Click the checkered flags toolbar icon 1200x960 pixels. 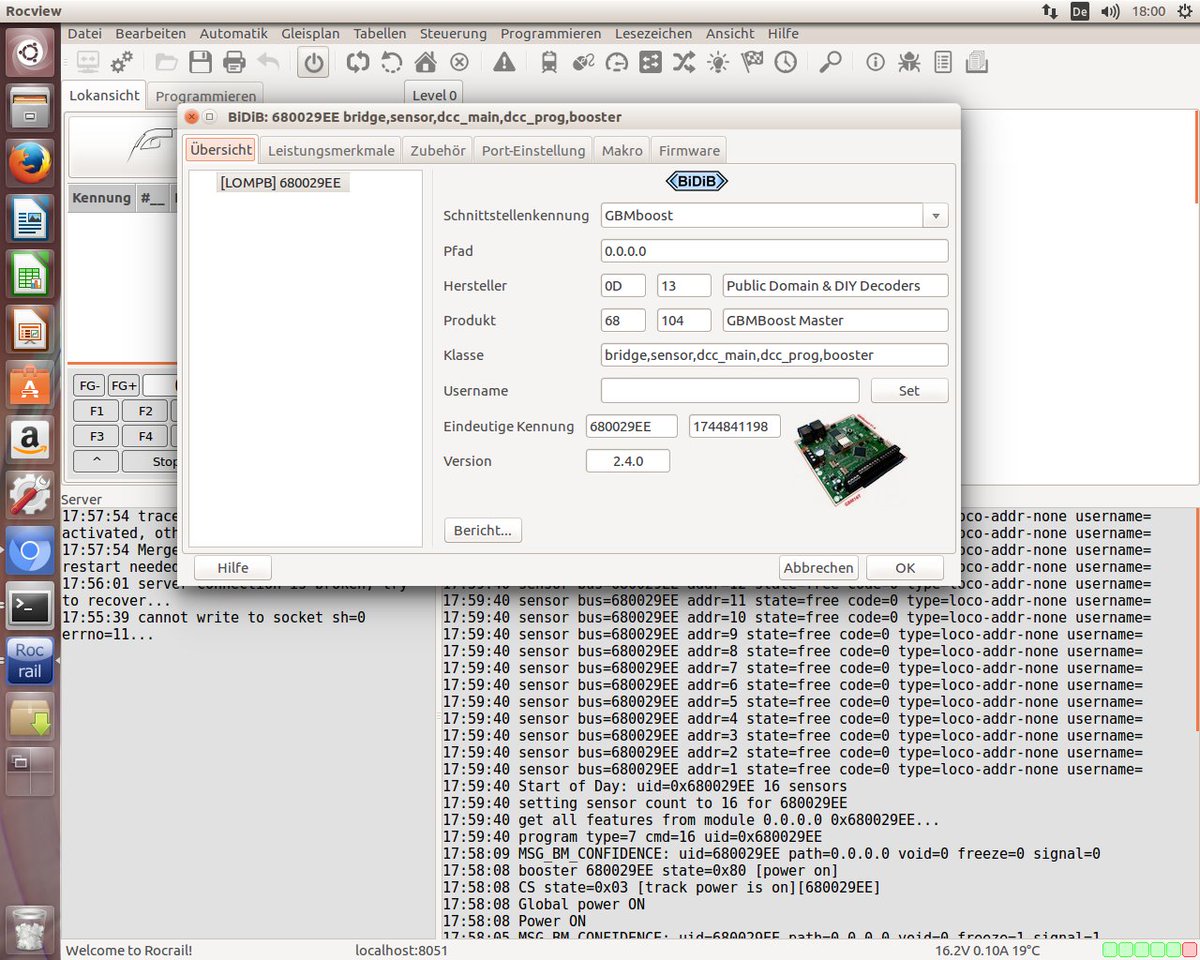pyautogui.click(x=752, y=63)
